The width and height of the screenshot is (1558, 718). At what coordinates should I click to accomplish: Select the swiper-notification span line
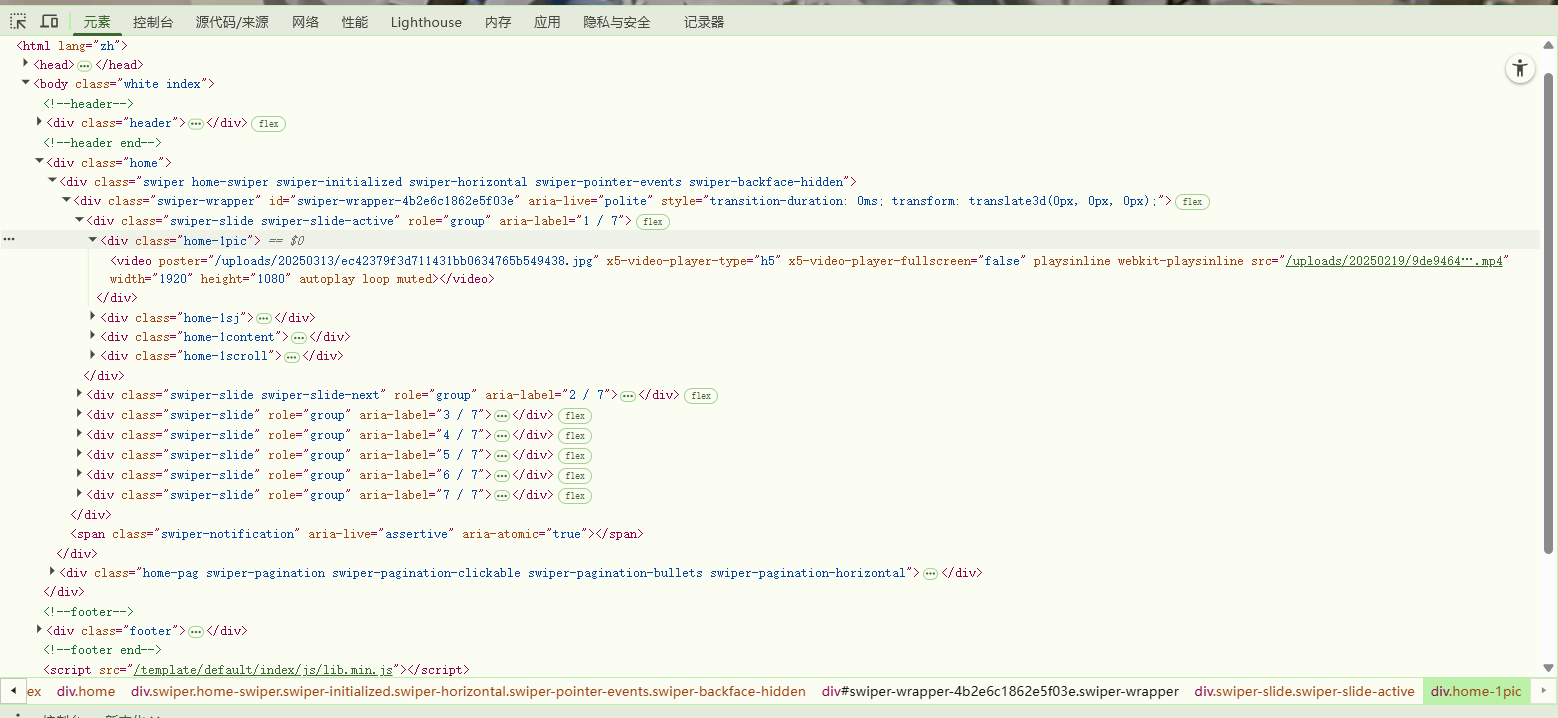tap(357, 534)
